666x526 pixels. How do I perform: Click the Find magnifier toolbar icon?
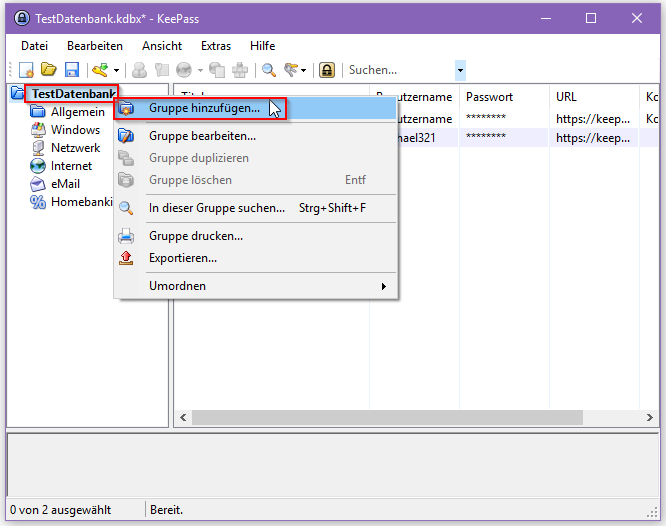(269, 70)
